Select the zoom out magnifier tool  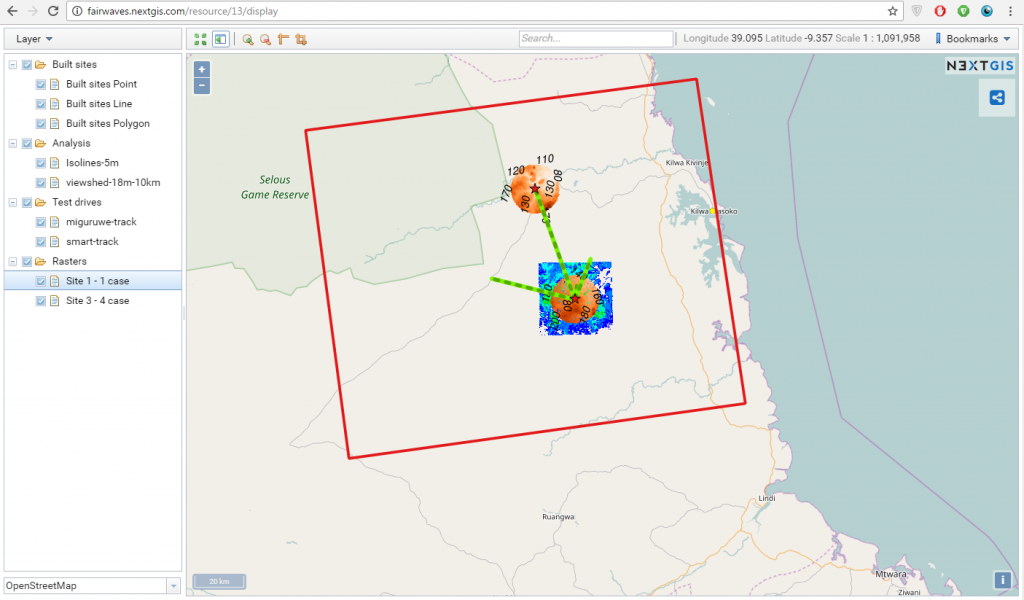click(265, 39)
